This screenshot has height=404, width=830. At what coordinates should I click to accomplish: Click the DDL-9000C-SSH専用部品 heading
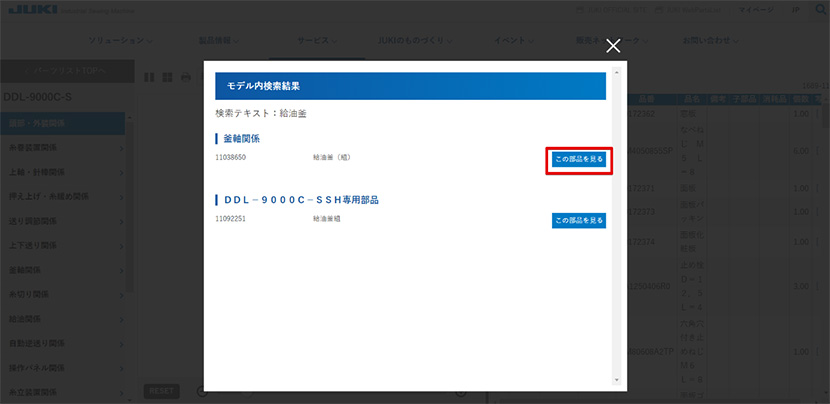pos(301,200)
